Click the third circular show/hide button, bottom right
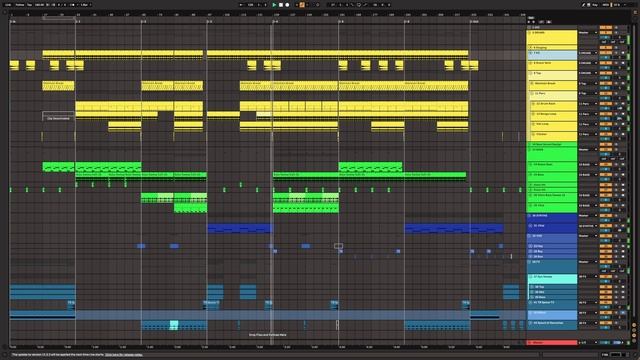Screen dimensions: 640x360 coord(635,336)
